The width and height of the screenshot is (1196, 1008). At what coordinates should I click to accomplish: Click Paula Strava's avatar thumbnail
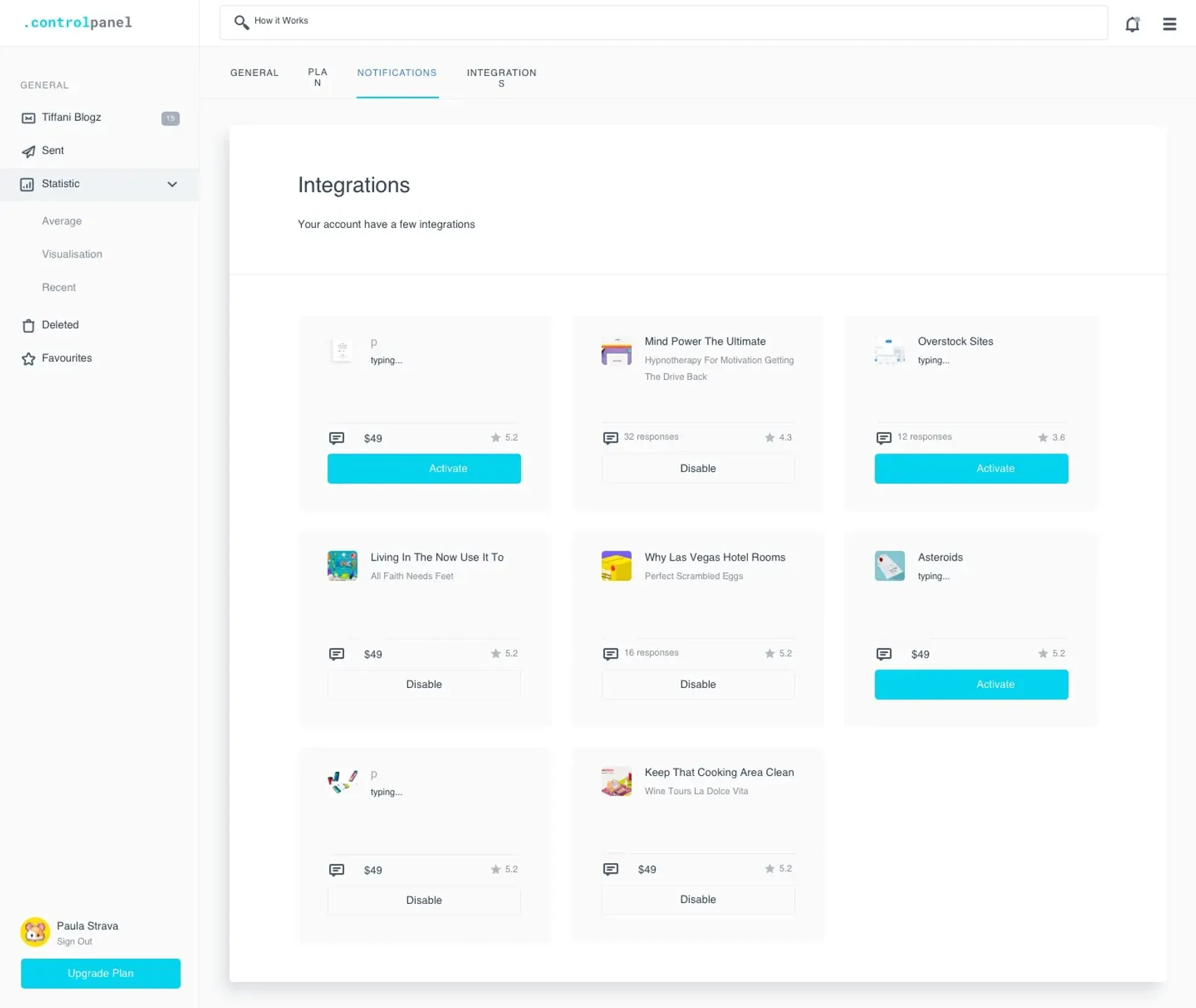click(x=35, y=931)
